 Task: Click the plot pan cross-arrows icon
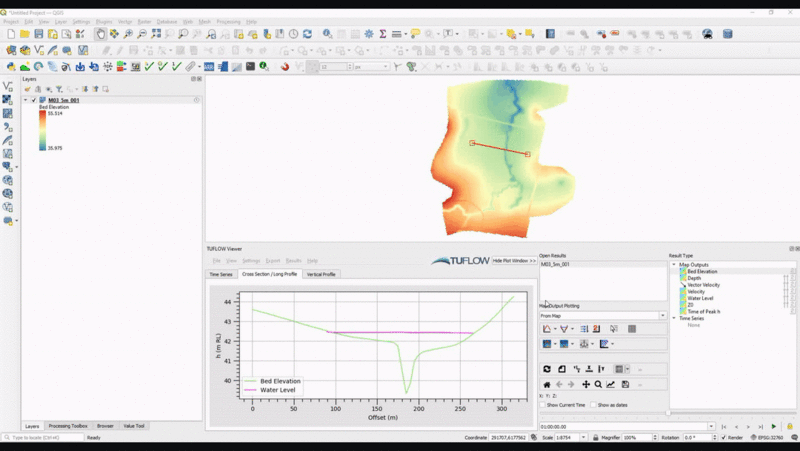click(x=586, y=384)
